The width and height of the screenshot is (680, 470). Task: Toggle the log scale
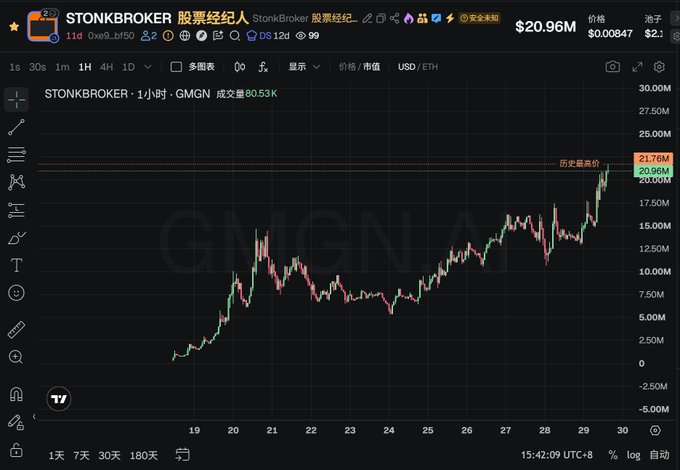(x=633, y=455)
